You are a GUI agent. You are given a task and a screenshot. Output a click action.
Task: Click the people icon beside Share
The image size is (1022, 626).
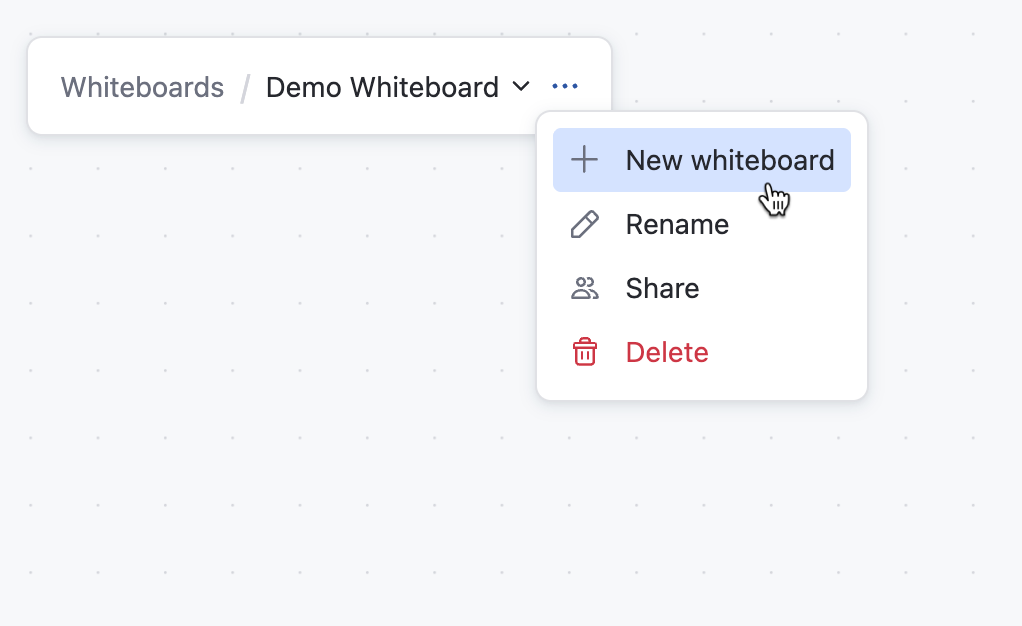tap(584, 288)
